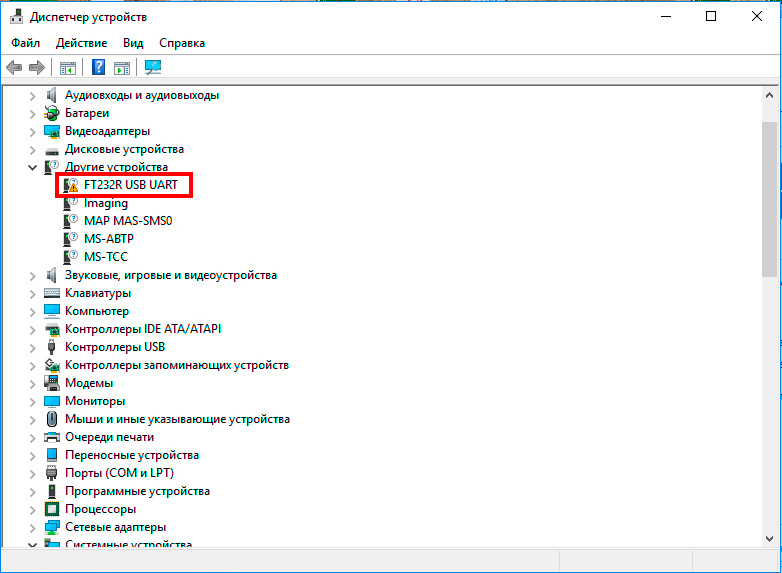Click the display card icon beside Видеоадаптеры
This screenshot has height=573, width=782.
[x=51, y=131]
